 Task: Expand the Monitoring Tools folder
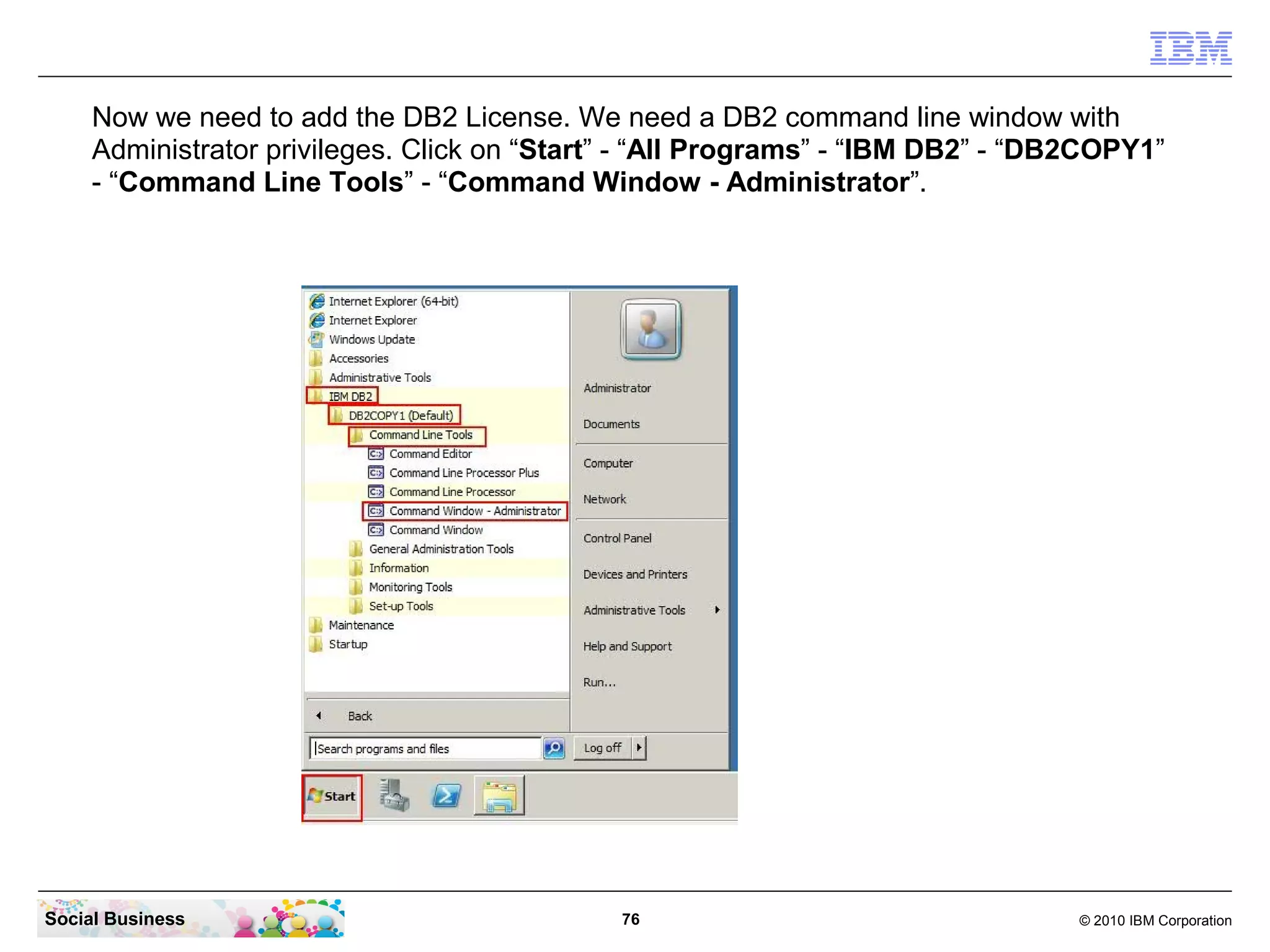tap(401, 587)
